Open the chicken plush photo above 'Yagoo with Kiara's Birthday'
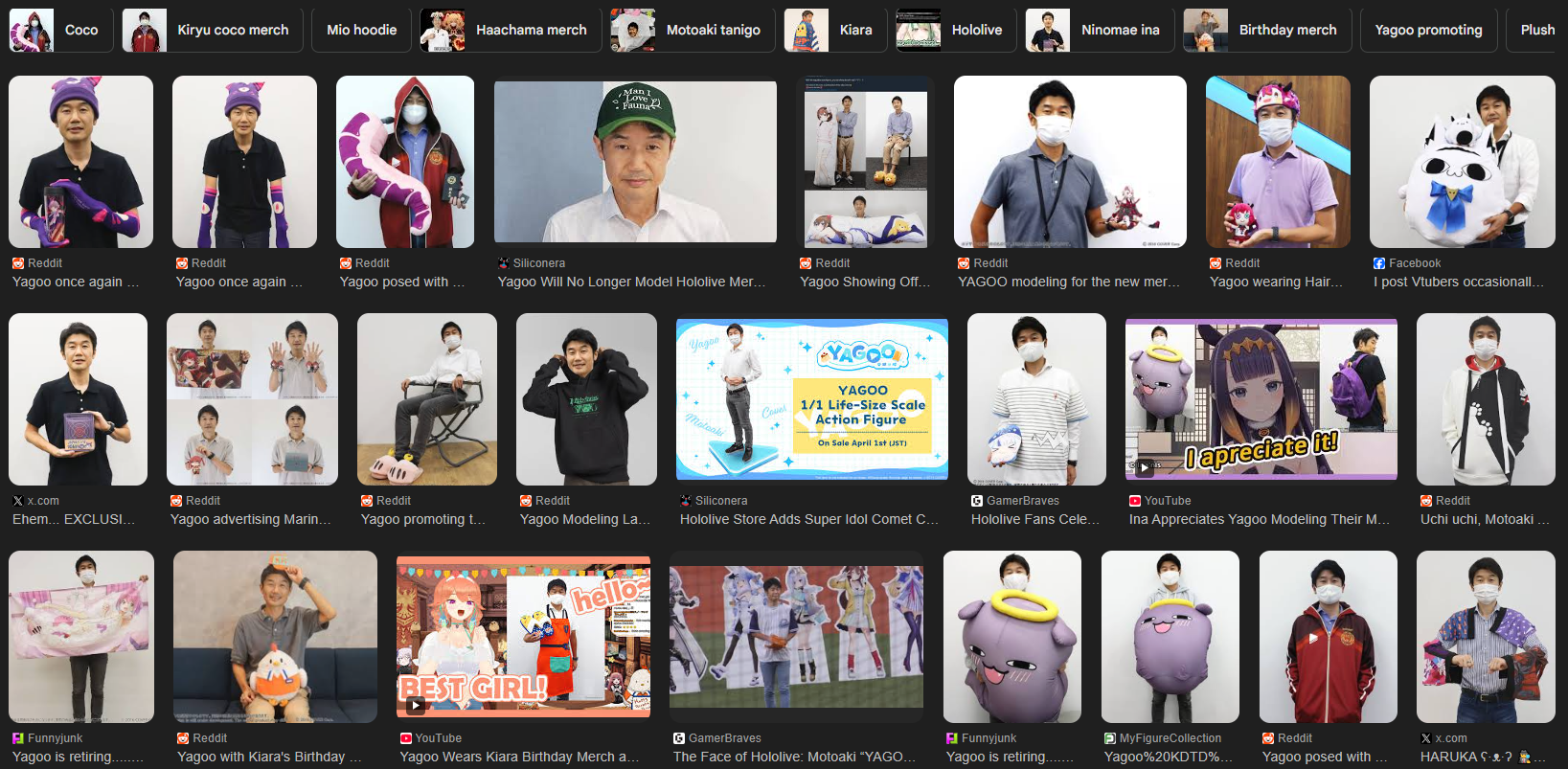Viewport: 1568px width, 769px height. 275,637
